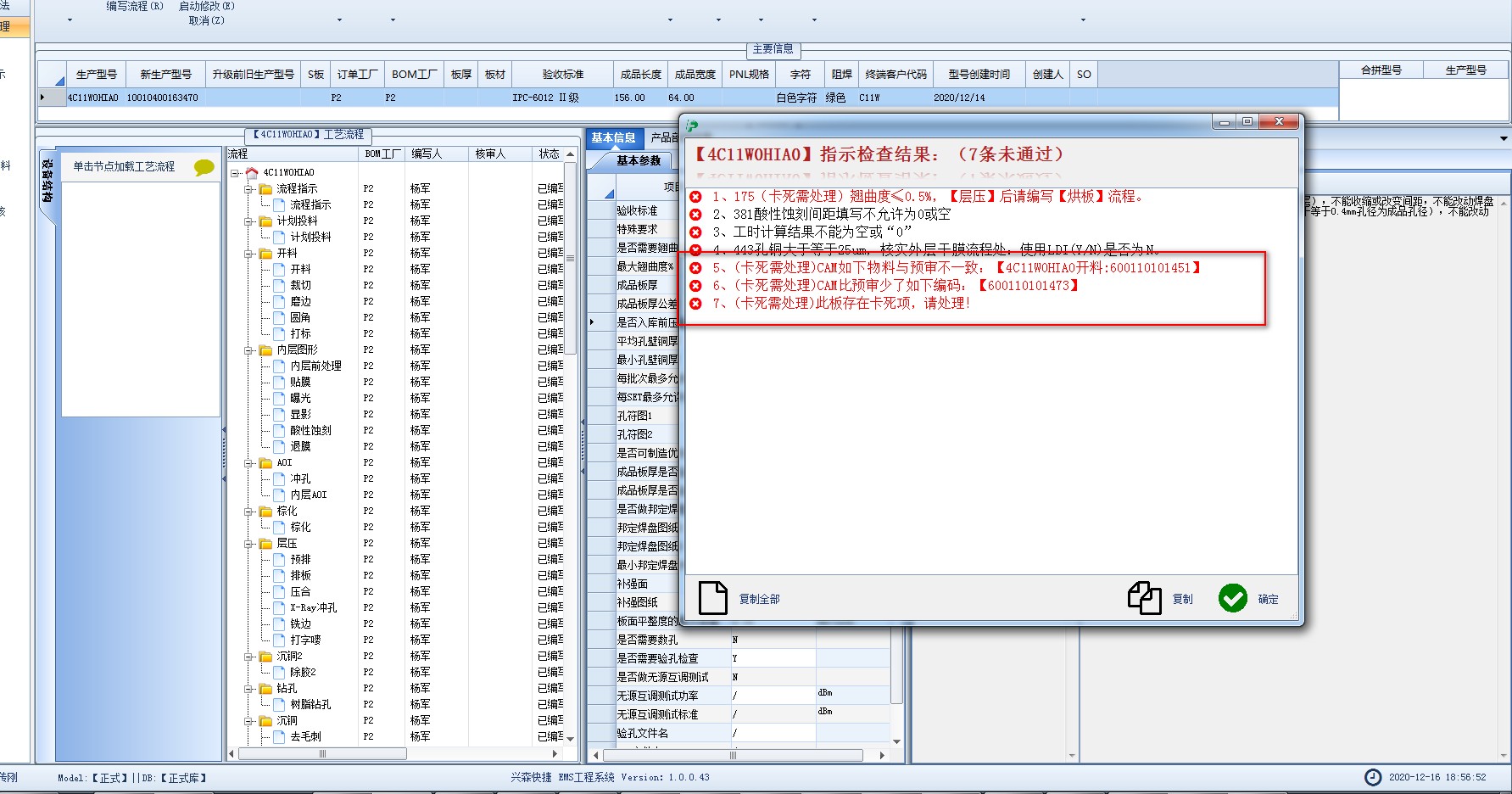1512x794 pixels.
Task: Click the document icon beside 曝光
Action: (279, 398)
